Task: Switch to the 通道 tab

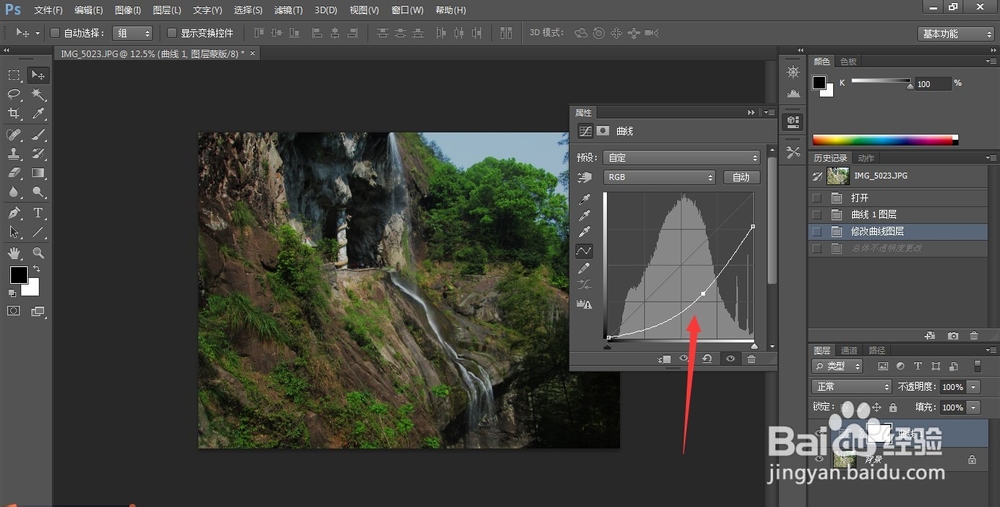Action: (x=848, y=350)
